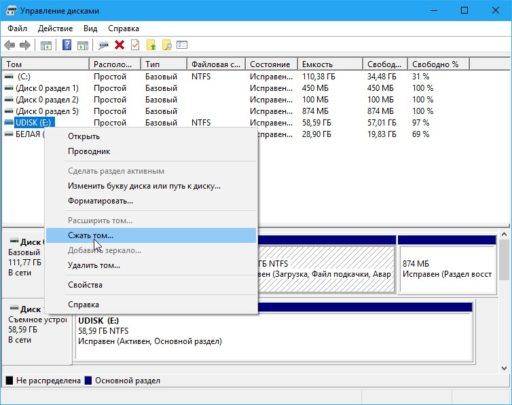This screenshot has width=512, height=405.
Task: Open the Файл menu
Action: (17, 29)
